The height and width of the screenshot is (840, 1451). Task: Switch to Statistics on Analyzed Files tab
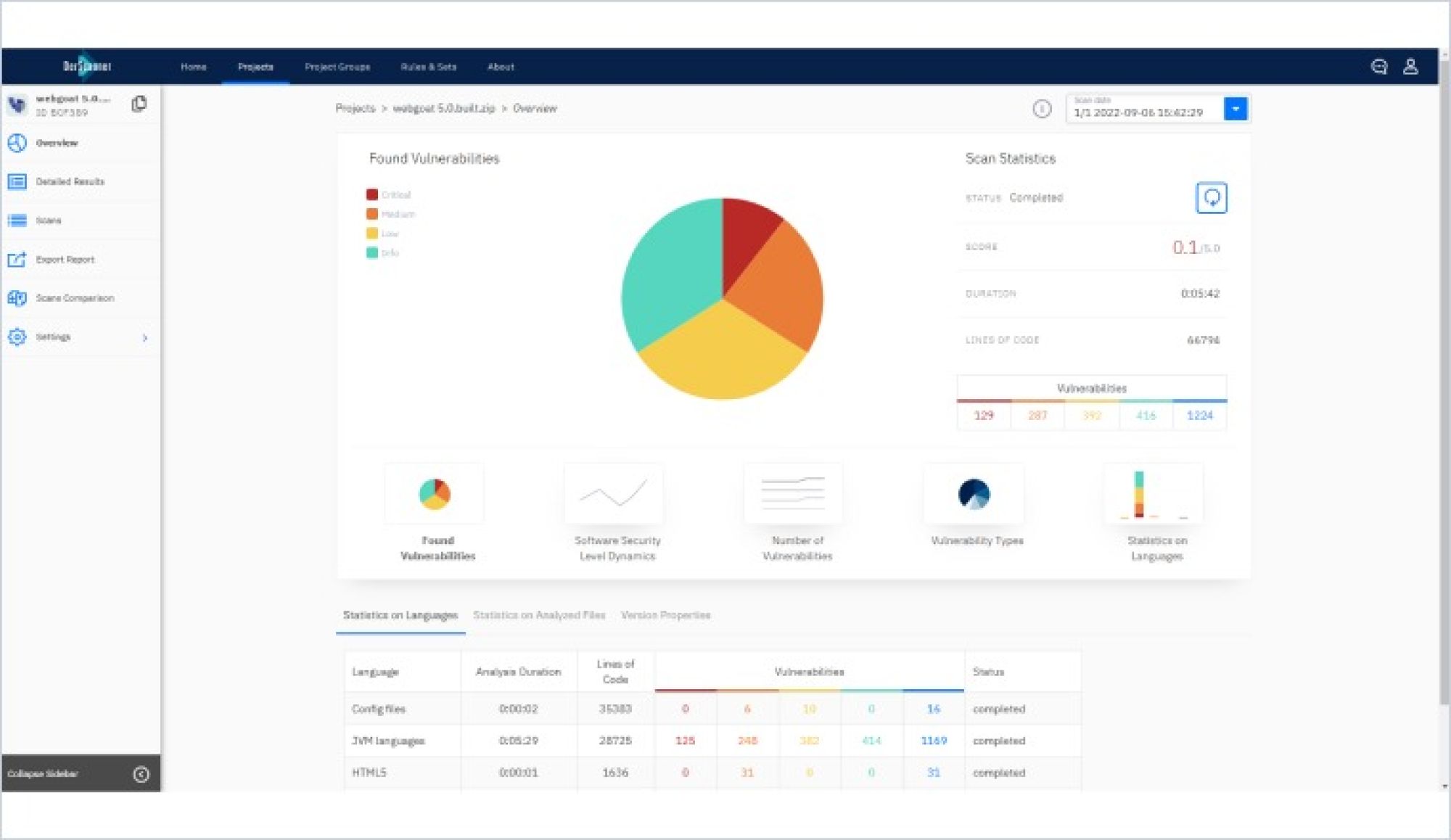point(538,615)
